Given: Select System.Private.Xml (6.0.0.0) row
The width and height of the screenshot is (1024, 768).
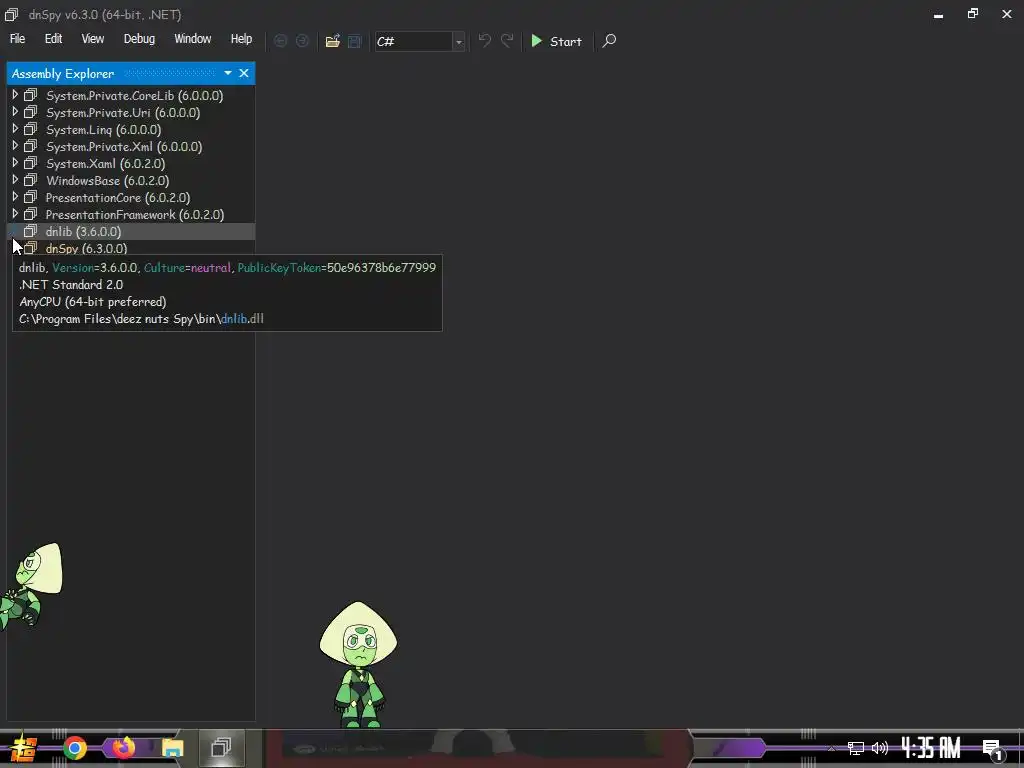Looking at the screenshot, I should 131,146.
